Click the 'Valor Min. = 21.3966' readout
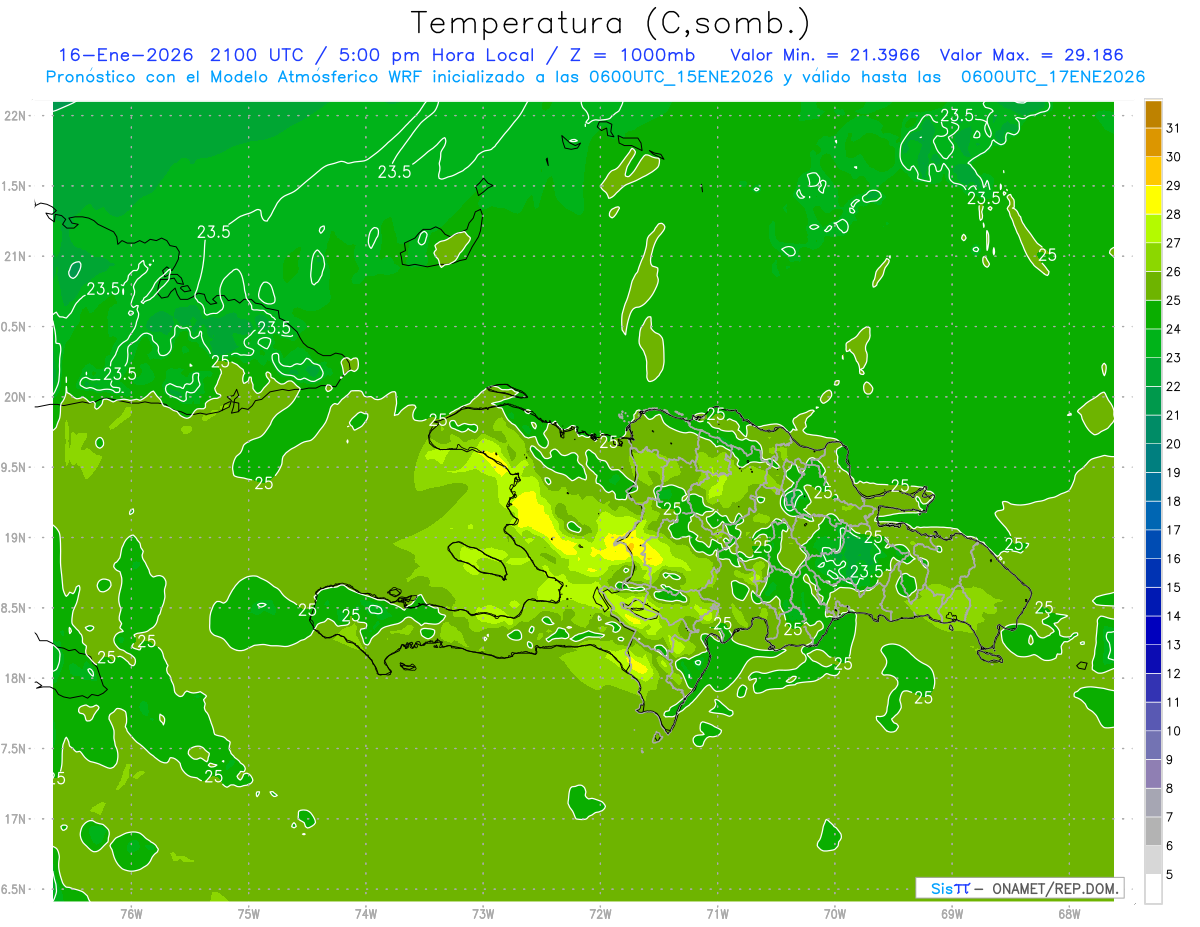The image size is (1200, 927). point(825,55)
